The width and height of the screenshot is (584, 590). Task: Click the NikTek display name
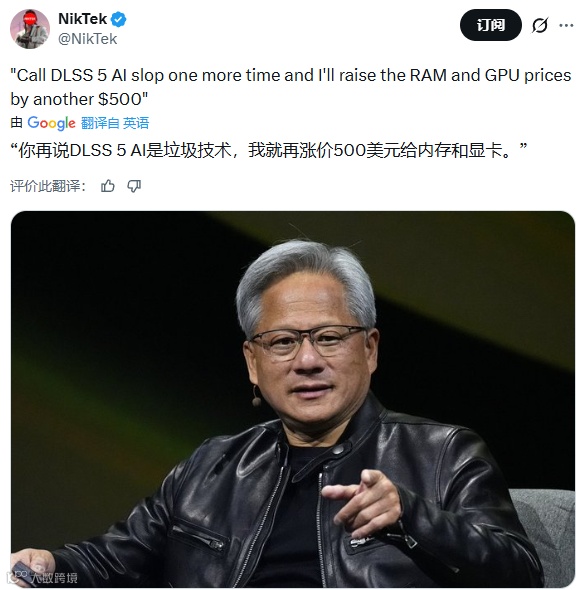[x=82, y=19]
